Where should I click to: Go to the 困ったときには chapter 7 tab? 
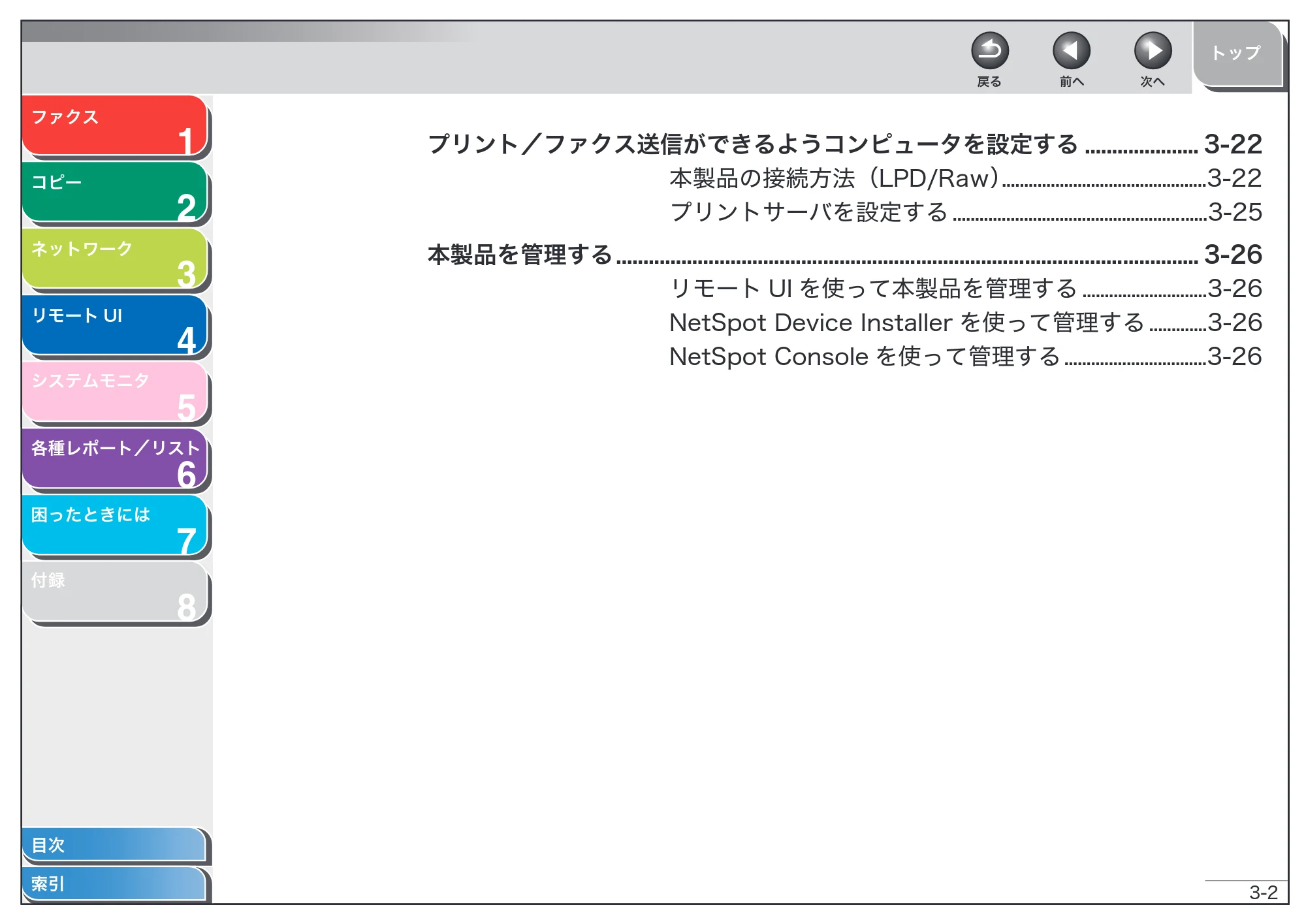(x=115, y=525)
